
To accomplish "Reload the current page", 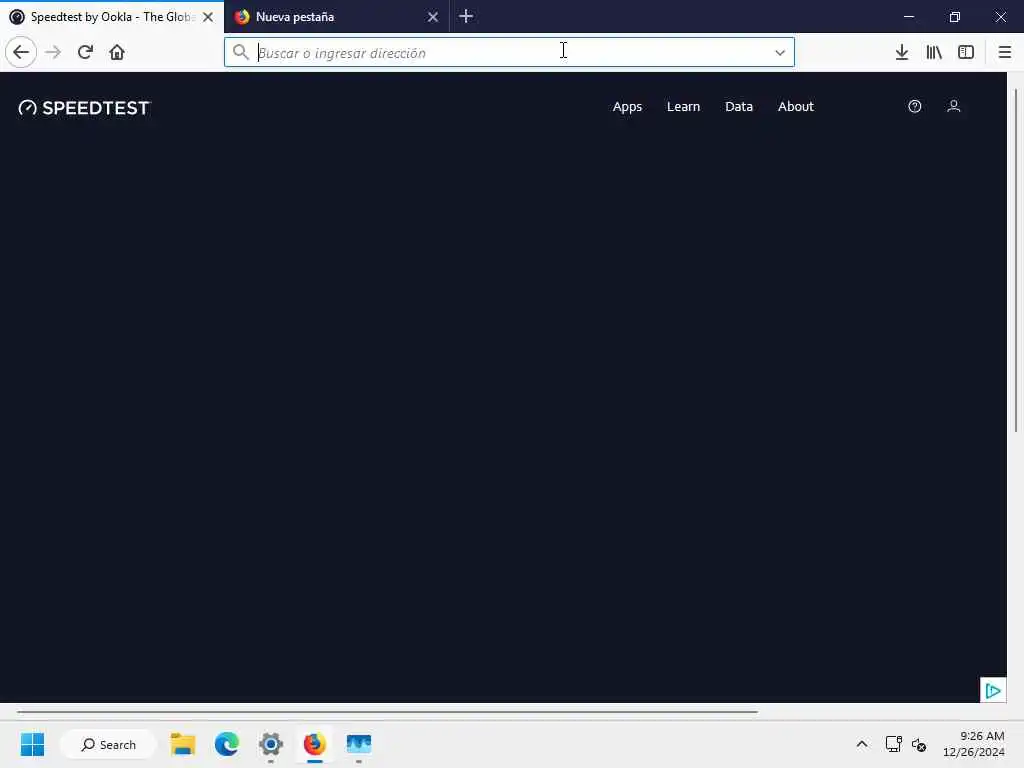I will point(85,52).
